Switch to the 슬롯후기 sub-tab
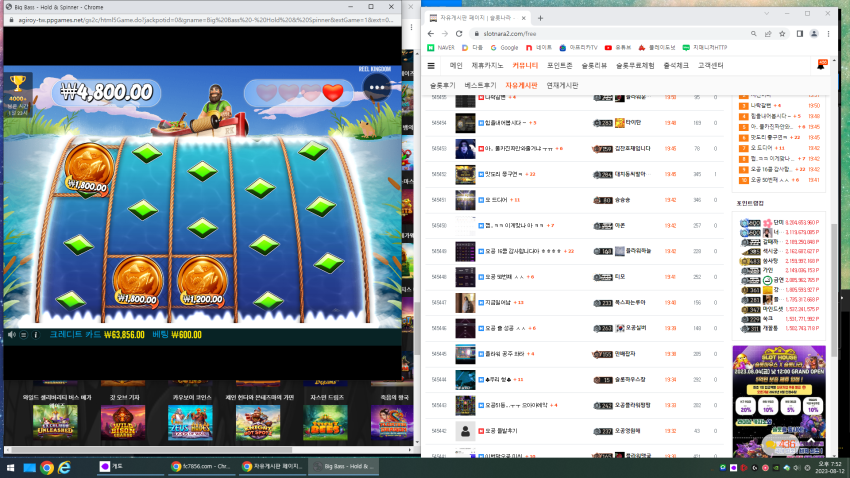 (442, 86)
